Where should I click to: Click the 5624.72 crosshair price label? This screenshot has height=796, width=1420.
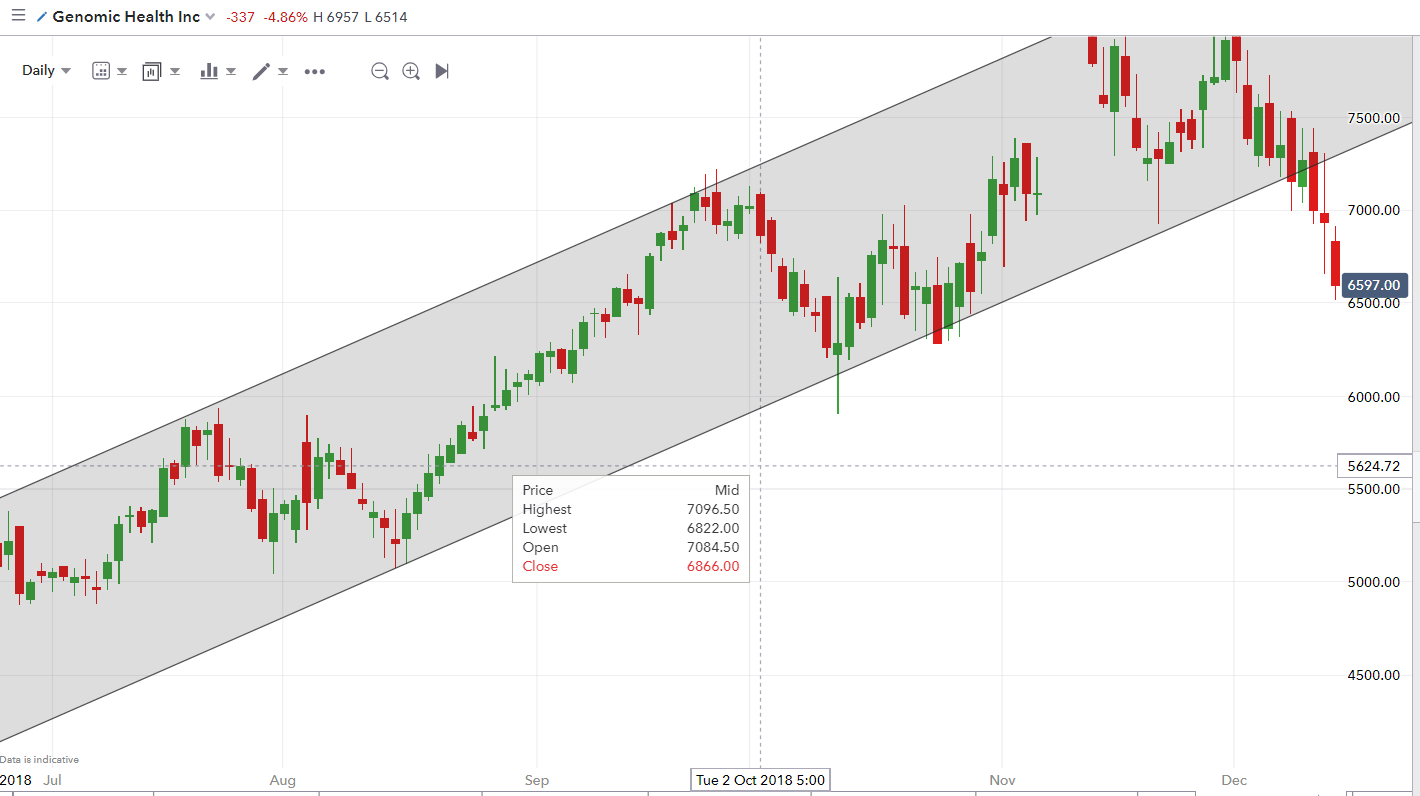tap(1373, 466)
